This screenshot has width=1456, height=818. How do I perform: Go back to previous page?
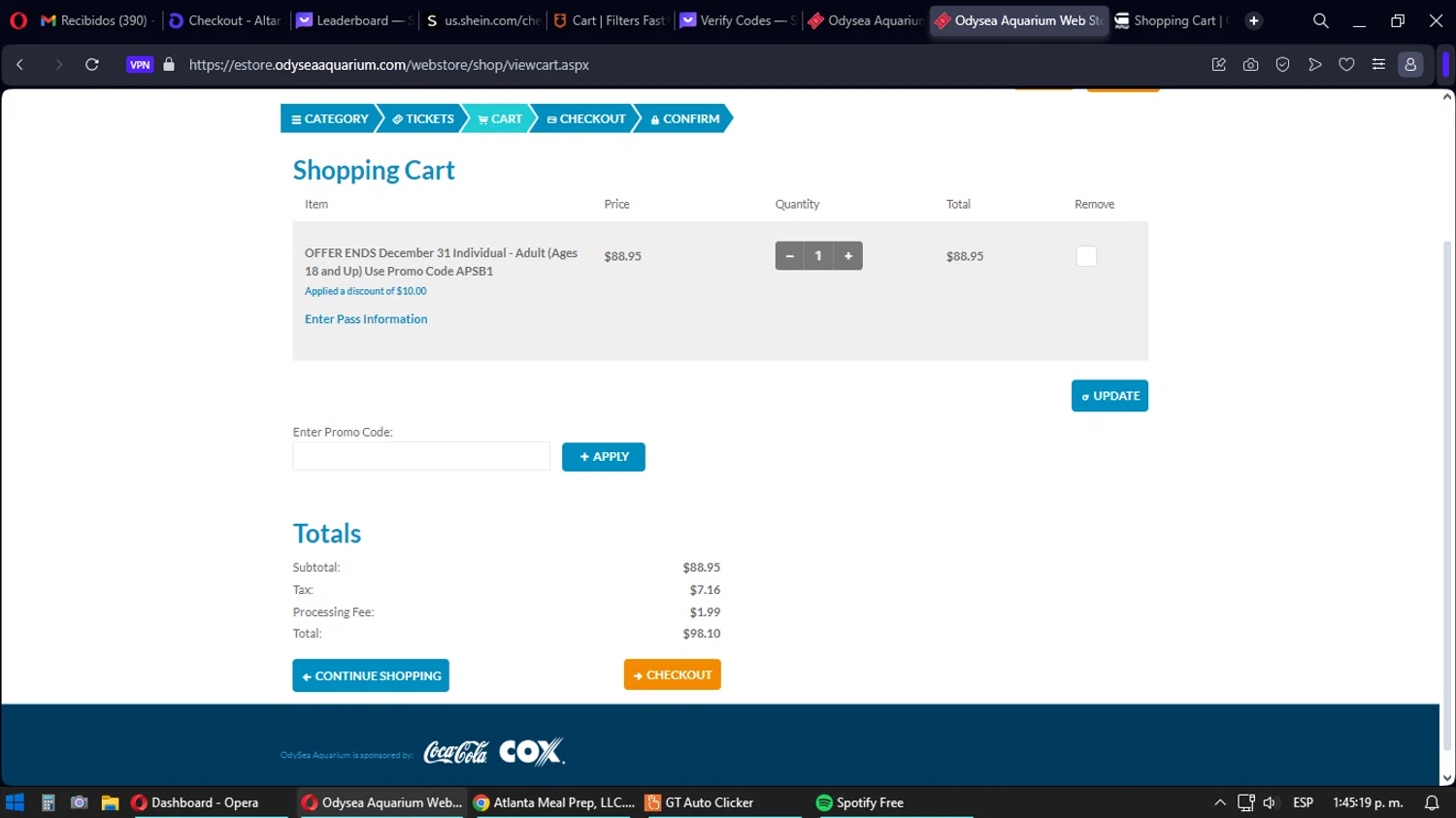(19, 65)
